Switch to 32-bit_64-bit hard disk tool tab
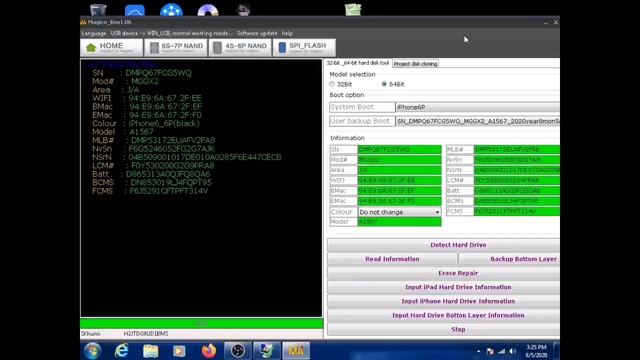 click(x=358, y=63)
